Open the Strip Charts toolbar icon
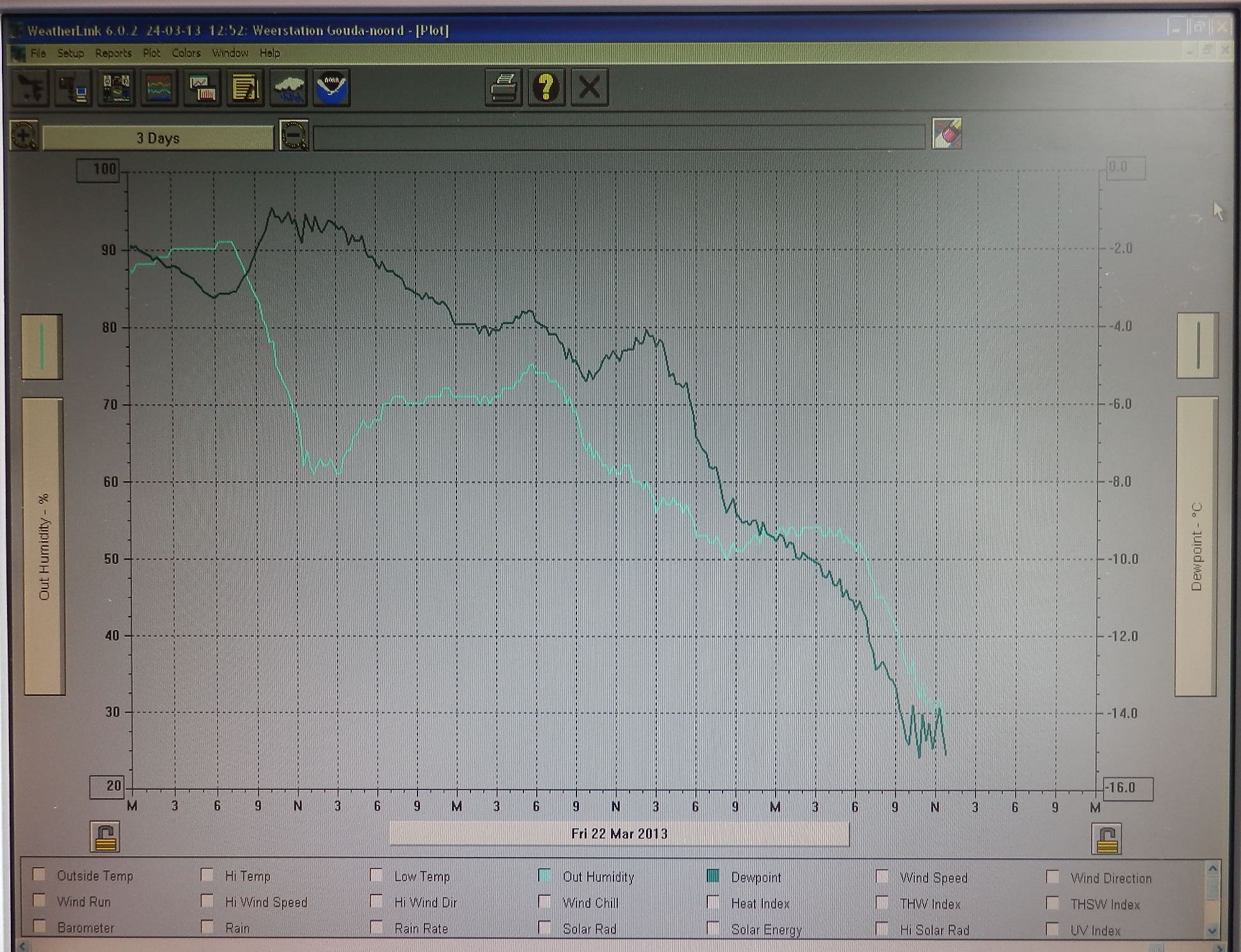Viewport: 1241px width, 952px height. (x=160, y=88)
